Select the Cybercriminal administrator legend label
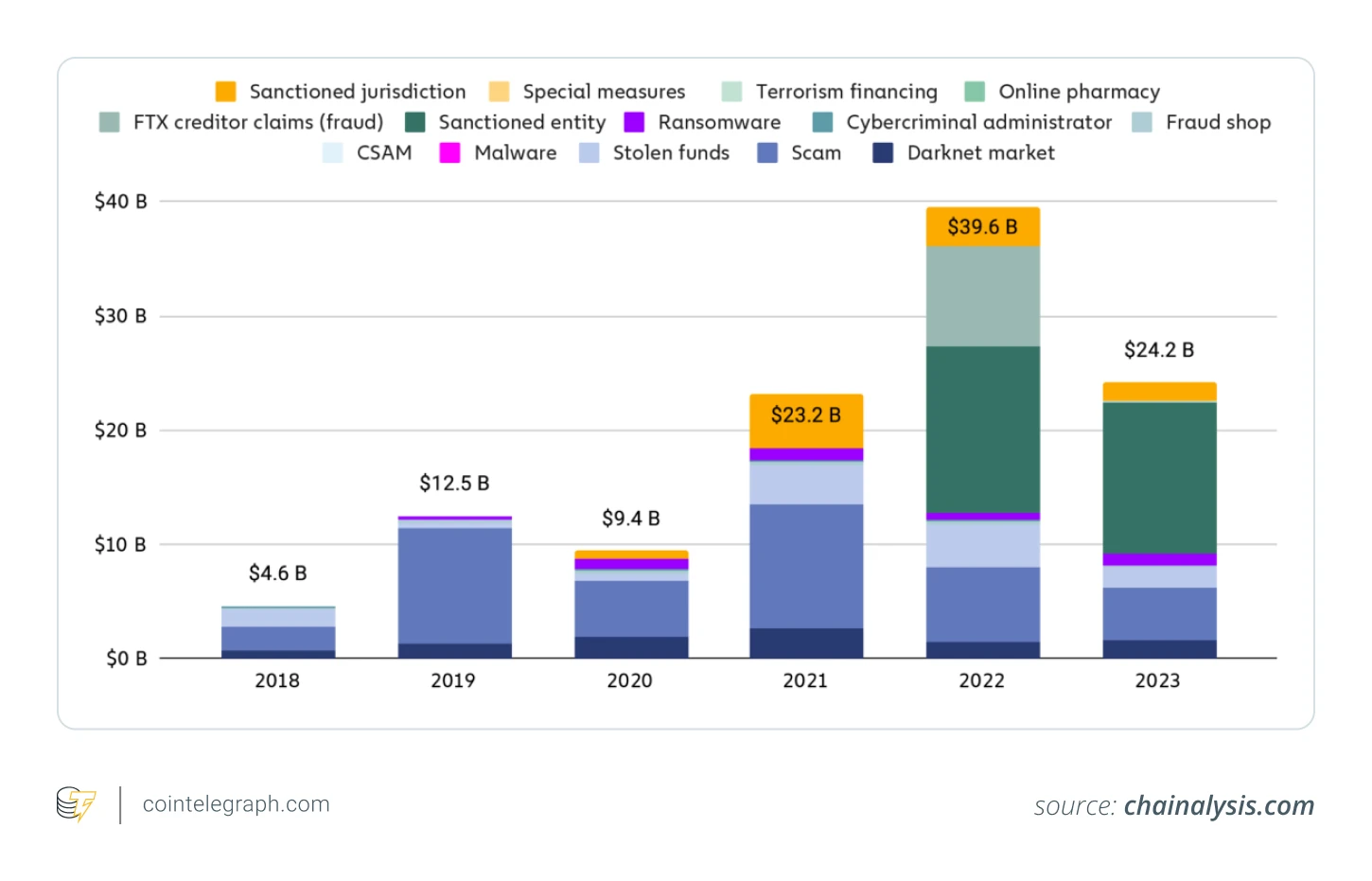1372x881 pixels. point(978,122)
